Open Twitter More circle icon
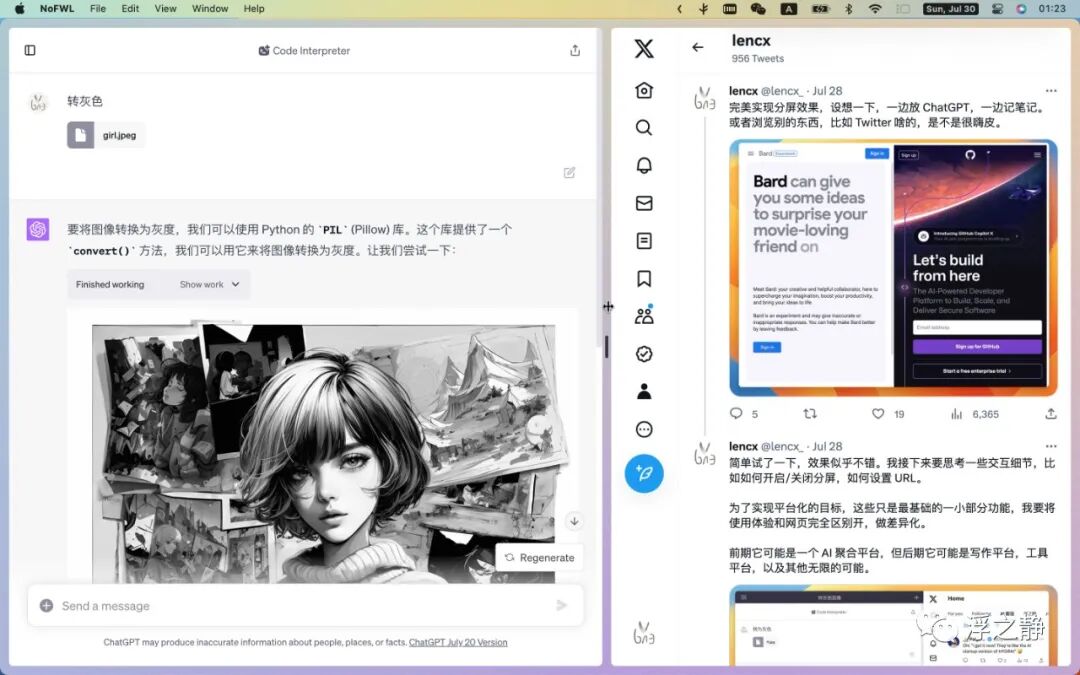The width and height of the screenshot is (1080, 675). pos(644,429)
